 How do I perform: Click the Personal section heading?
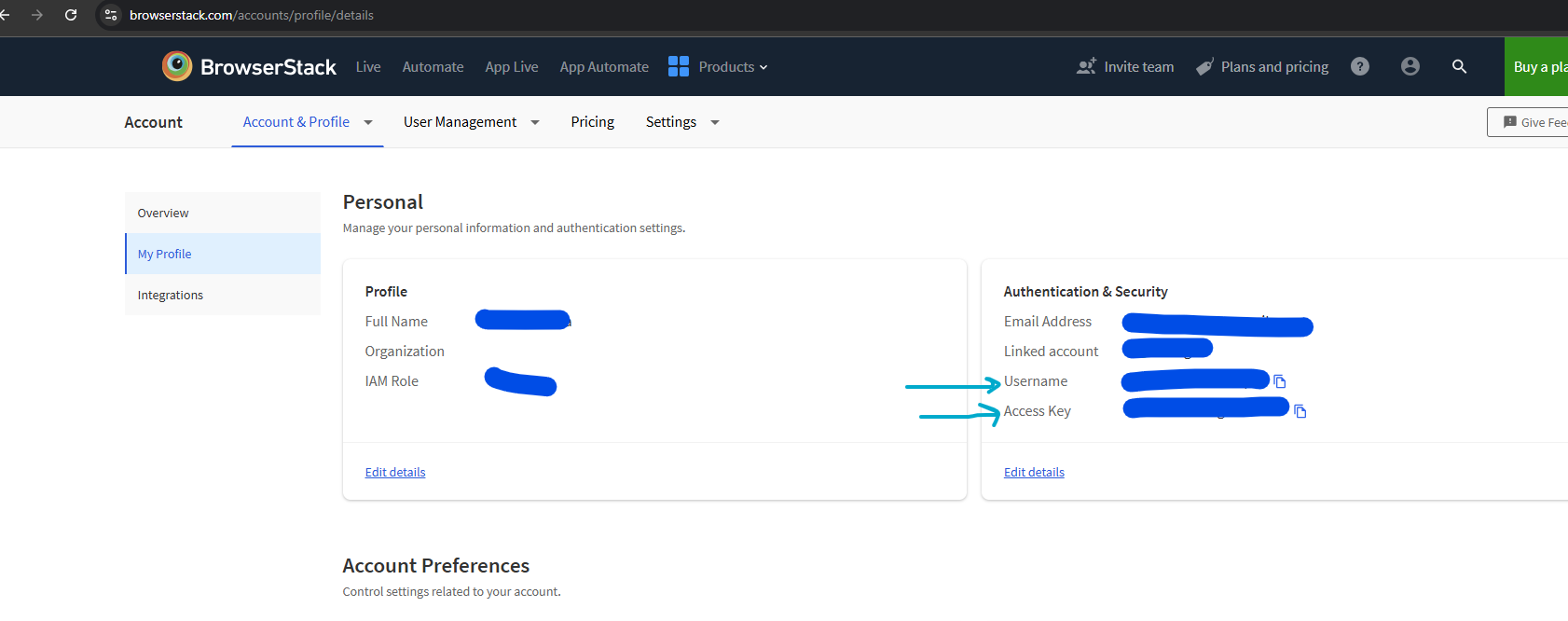click(383, 202)
